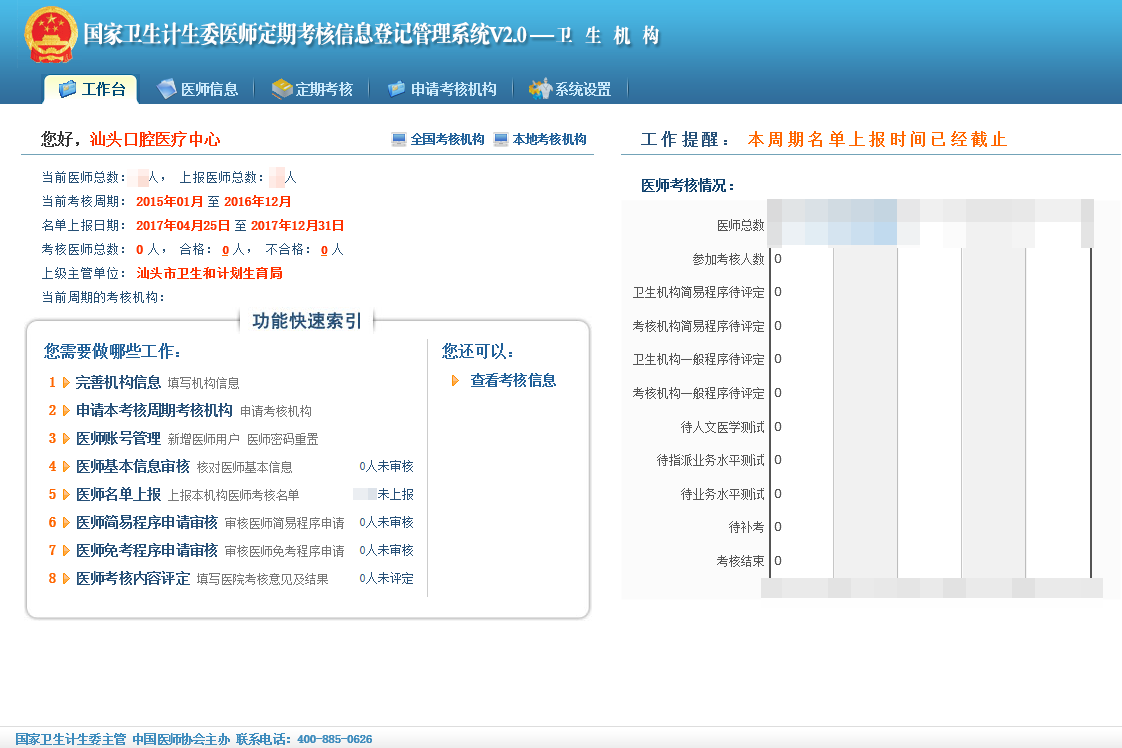Click the 医师信息 tab icon
Image resolution: width=1122 pixels, height=748 pixels.
(x=167, y=89)
